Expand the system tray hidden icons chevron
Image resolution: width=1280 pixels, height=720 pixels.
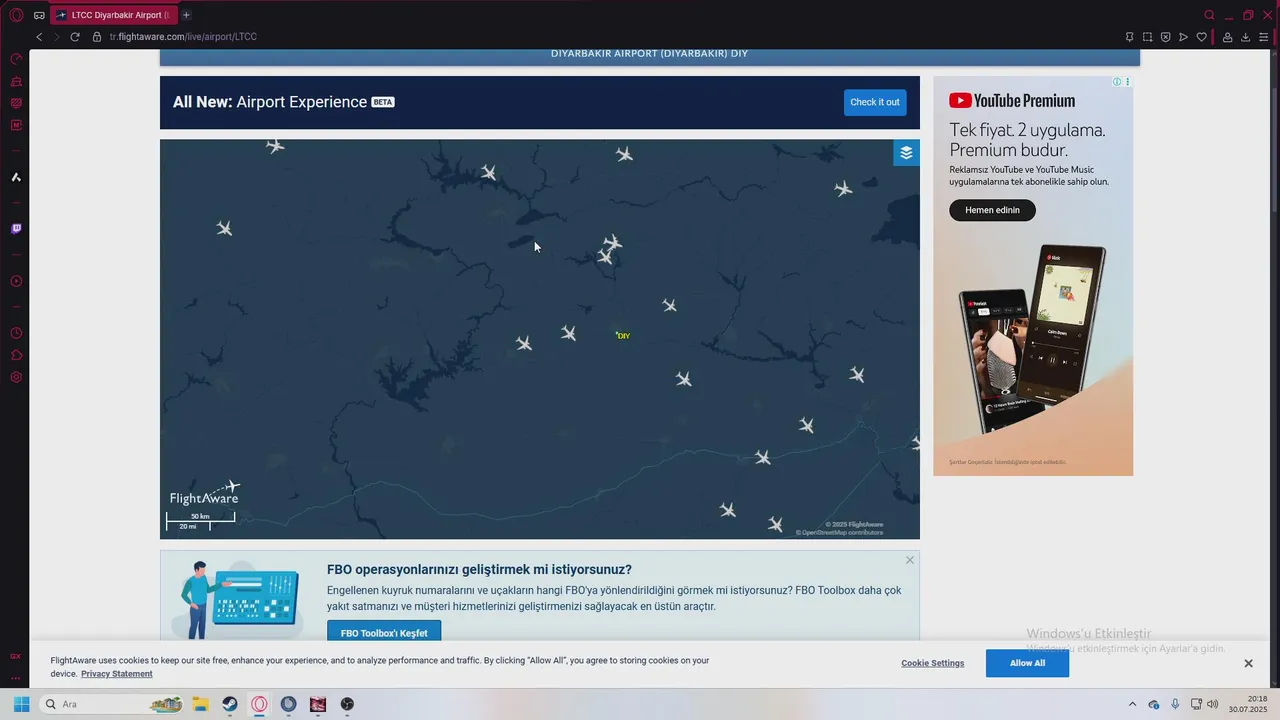pyautogui.click(x=1132, y=704)
